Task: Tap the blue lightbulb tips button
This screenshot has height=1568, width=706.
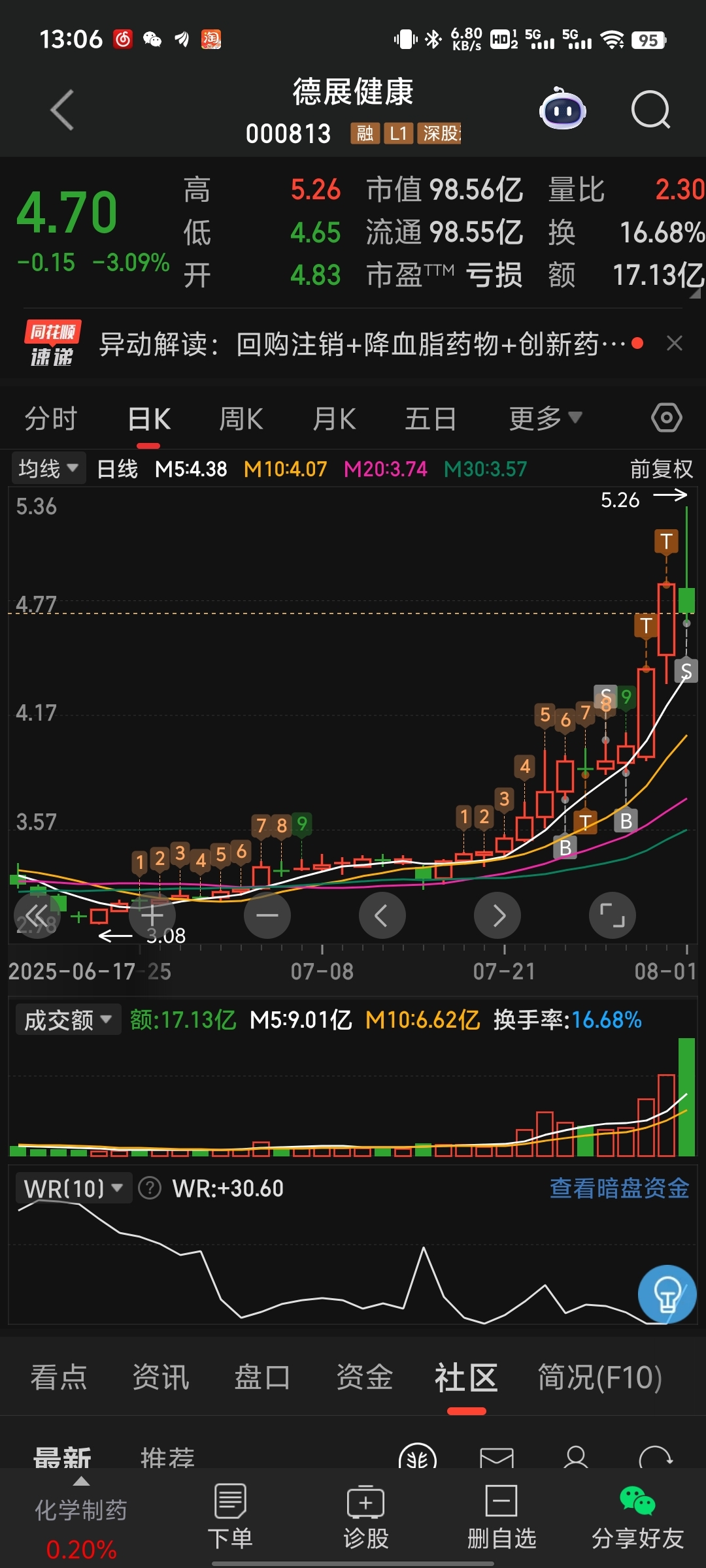Action: (x=667, y=1294)
